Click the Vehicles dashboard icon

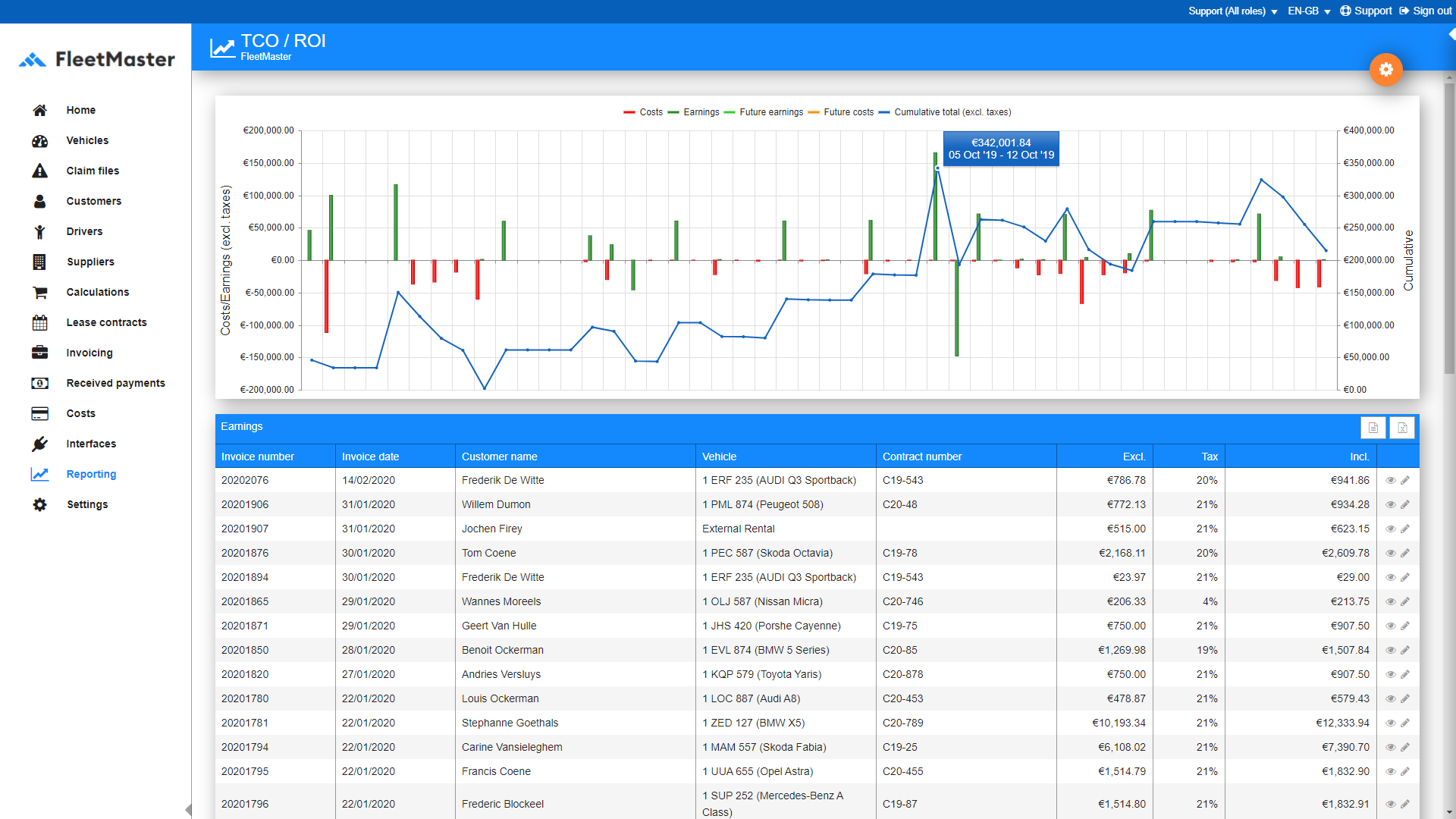pos(40,141)
